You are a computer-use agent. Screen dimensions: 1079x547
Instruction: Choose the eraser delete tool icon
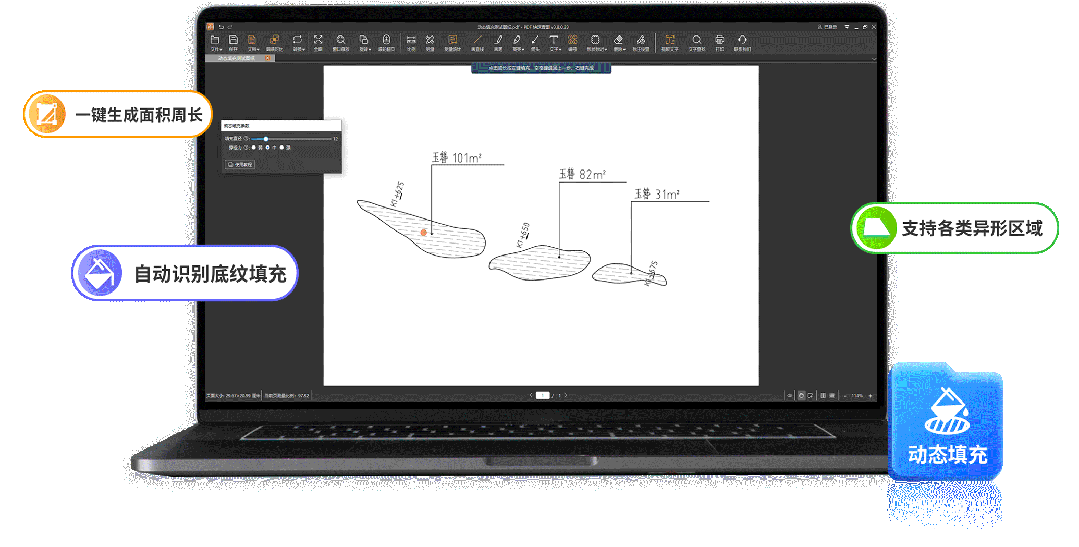(618, 40)
